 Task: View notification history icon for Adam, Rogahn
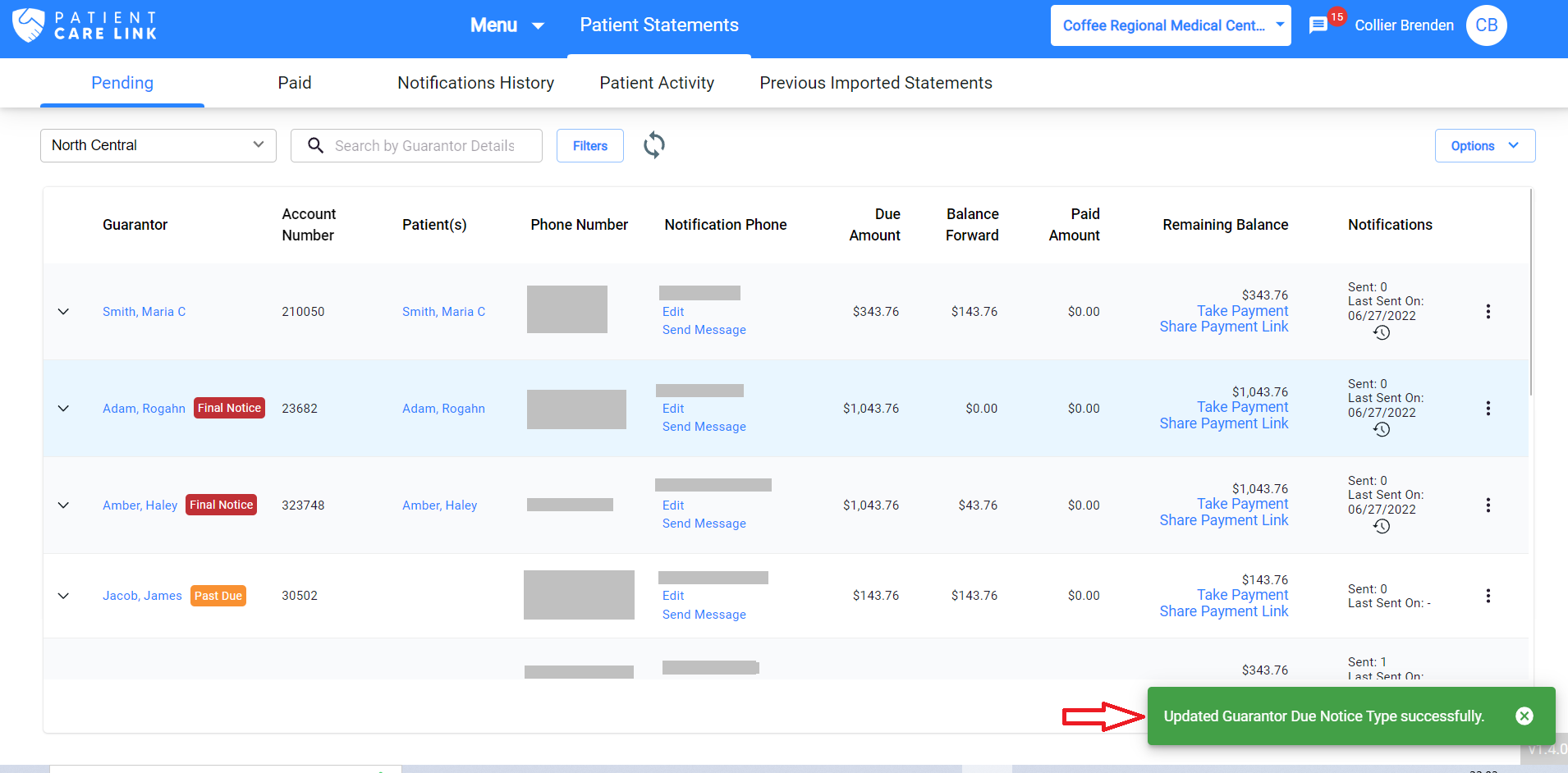[x=1382, y=429]
